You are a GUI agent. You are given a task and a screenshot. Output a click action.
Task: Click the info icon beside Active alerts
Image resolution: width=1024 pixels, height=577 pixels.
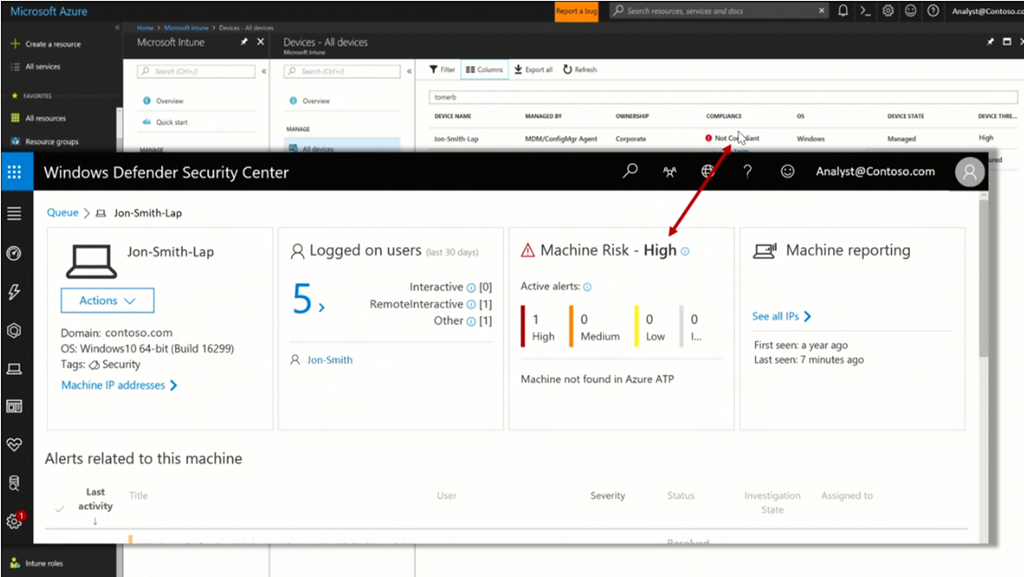tap(587, 287)
